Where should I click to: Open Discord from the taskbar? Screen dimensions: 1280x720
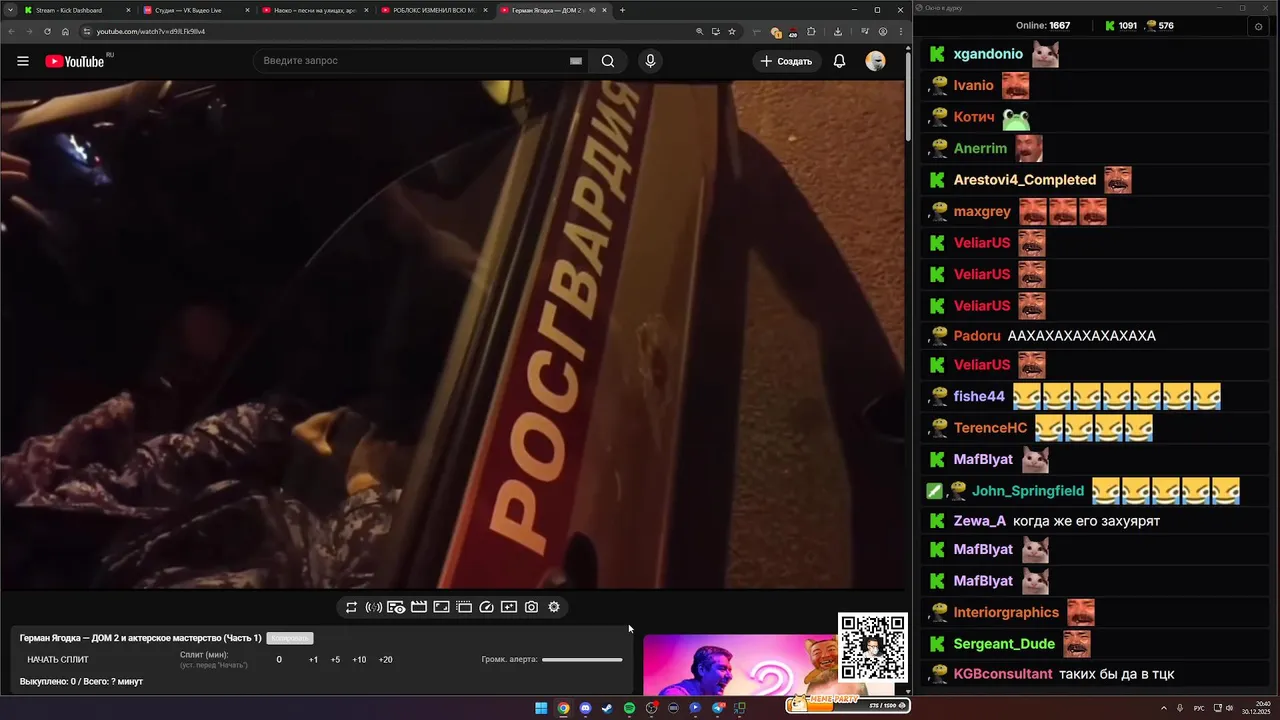pyautogui.click(x=585, y=708)
